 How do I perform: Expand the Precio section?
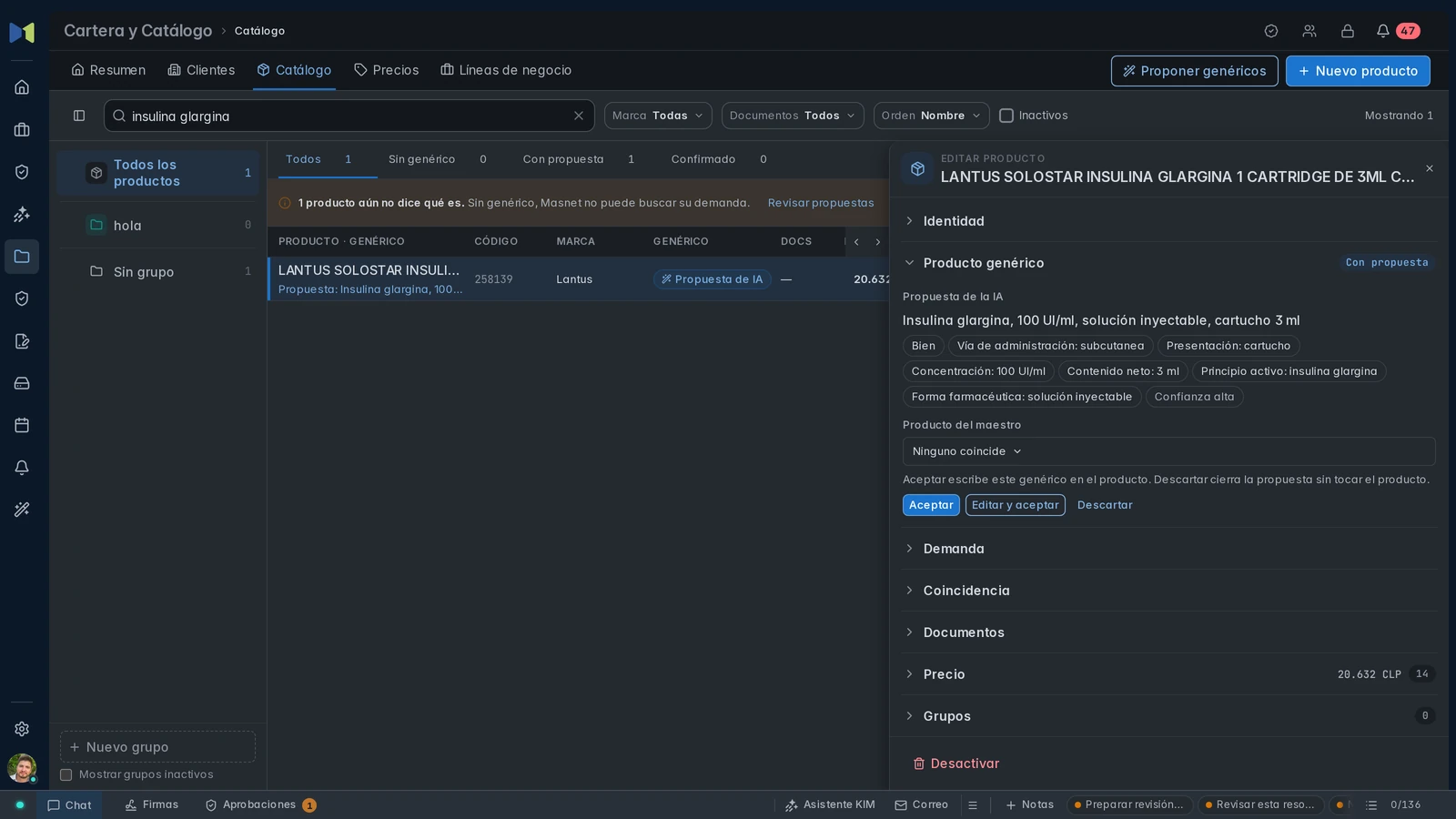coord(1168,674)
